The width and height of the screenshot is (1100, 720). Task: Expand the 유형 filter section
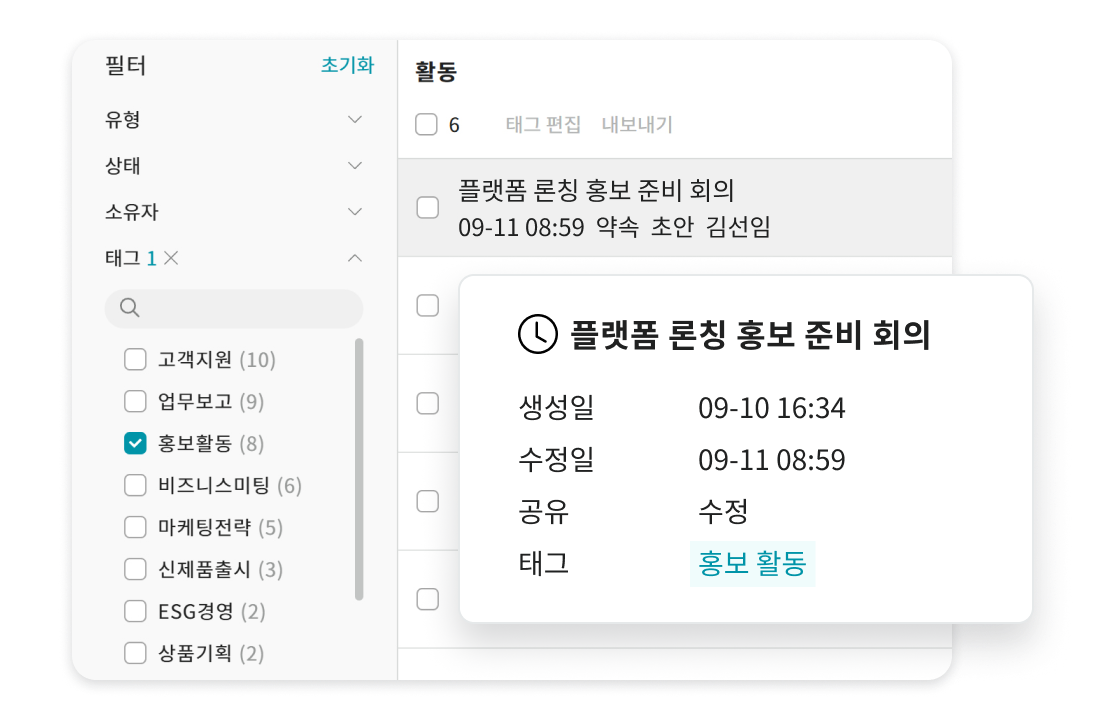354,118
